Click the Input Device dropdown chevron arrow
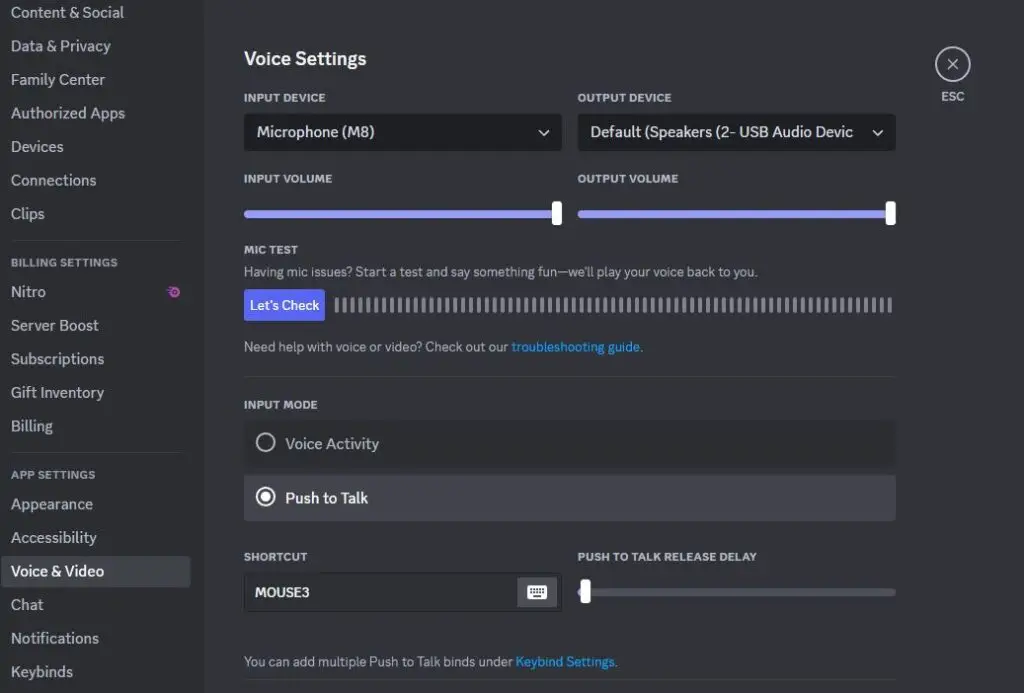 click(x=543, y=133)
